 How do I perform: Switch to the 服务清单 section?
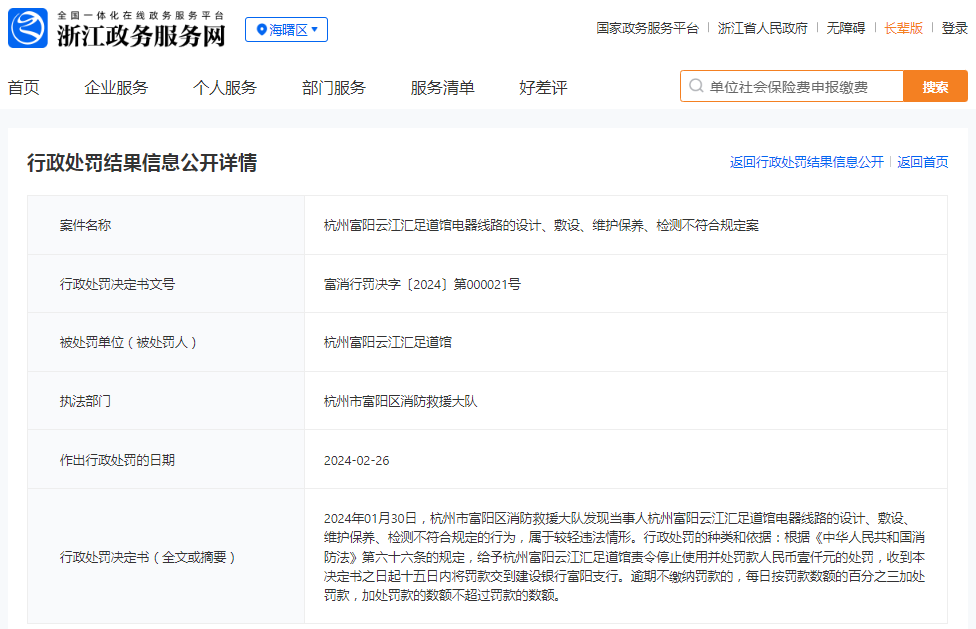click(442, 88)
